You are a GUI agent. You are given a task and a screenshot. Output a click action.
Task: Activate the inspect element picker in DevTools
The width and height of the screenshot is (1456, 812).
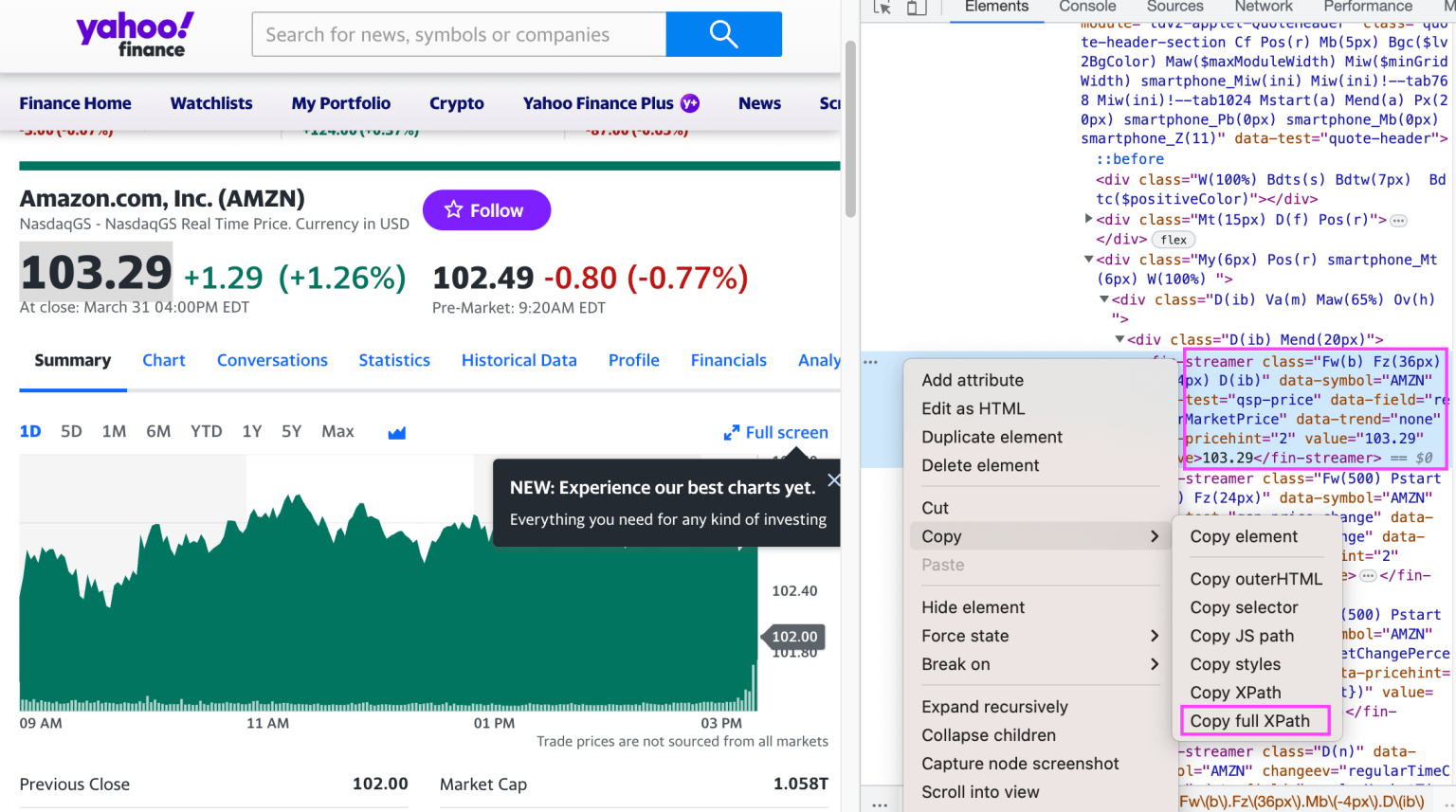881,8
